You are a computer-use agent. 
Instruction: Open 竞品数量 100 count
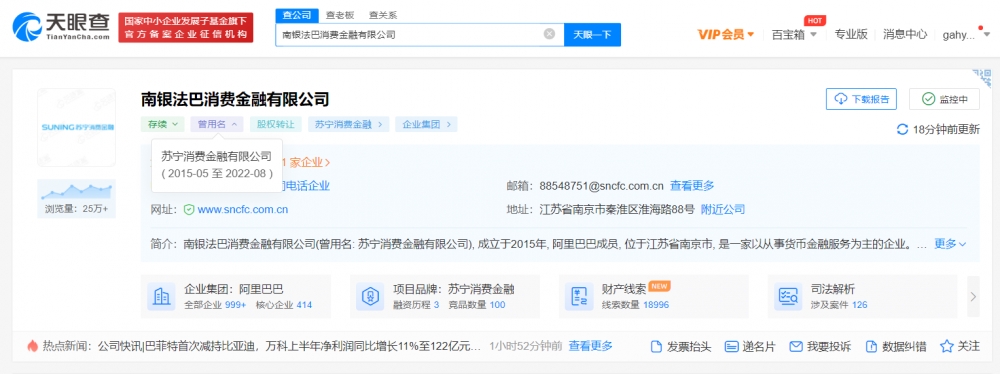(476, 305)
